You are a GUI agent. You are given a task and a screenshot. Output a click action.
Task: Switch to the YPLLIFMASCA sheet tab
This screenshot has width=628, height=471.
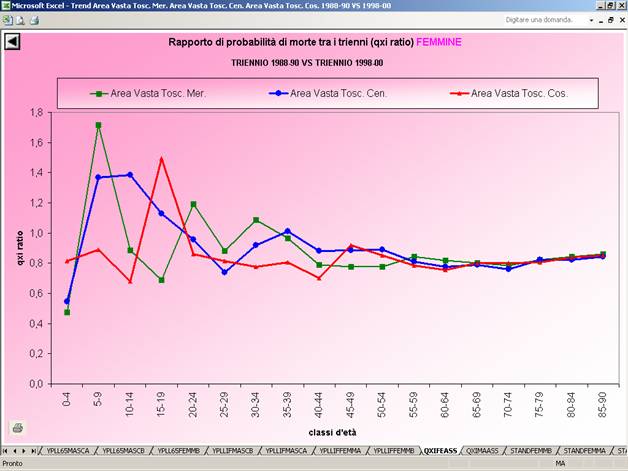click(286, 451)
